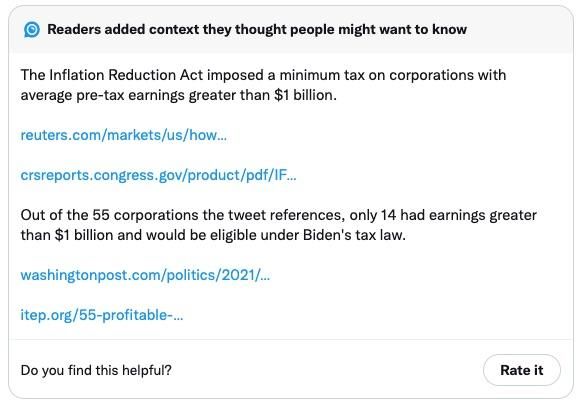Click the divider line above the helpful prompt
The height and width of the screenshot is (409, 581).
coord(291,339)
